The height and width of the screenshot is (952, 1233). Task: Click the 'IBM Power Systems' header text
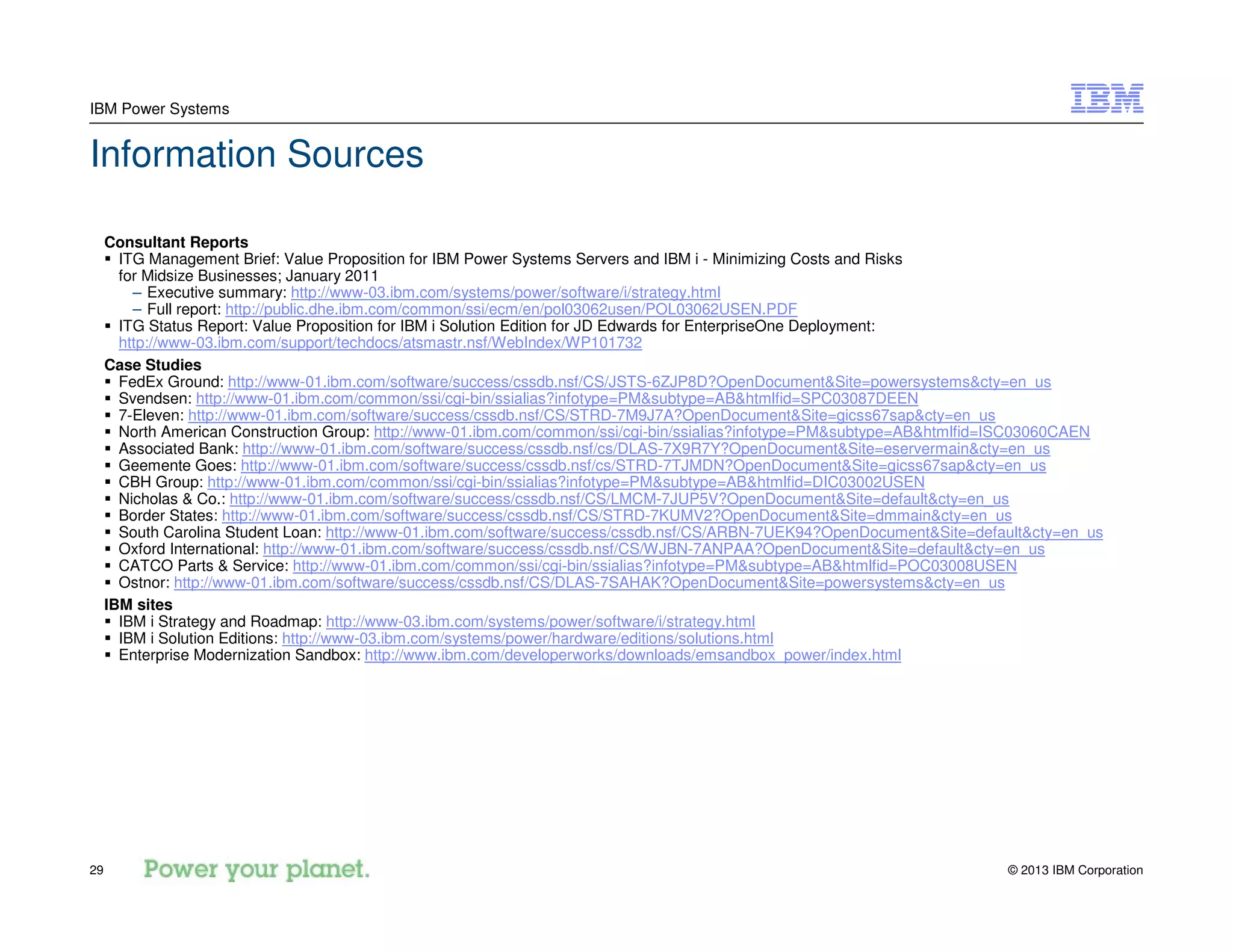160,109
